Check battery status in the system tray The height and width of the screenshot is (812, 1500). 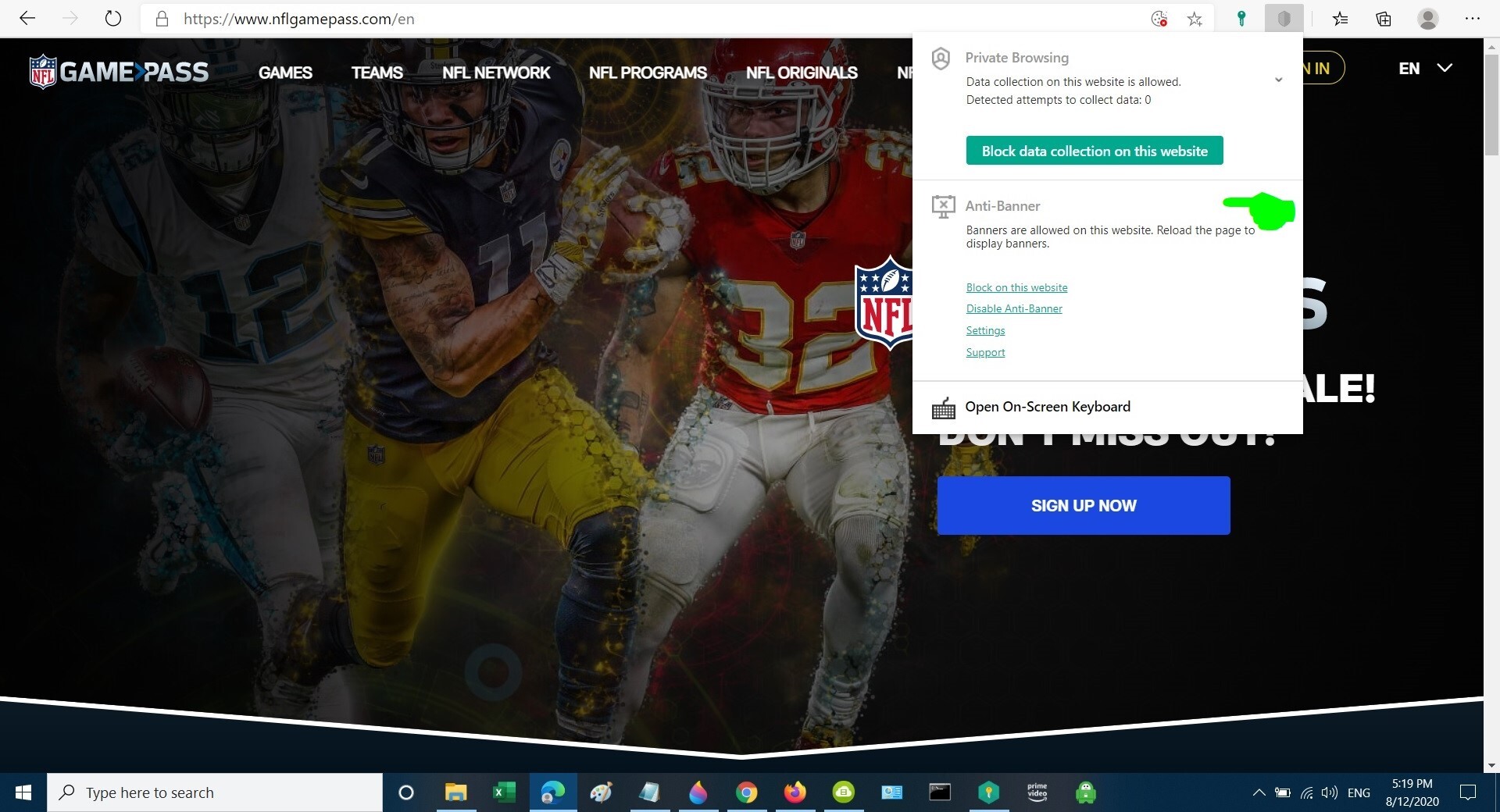pyautogui.click(x=1282, y=792)
